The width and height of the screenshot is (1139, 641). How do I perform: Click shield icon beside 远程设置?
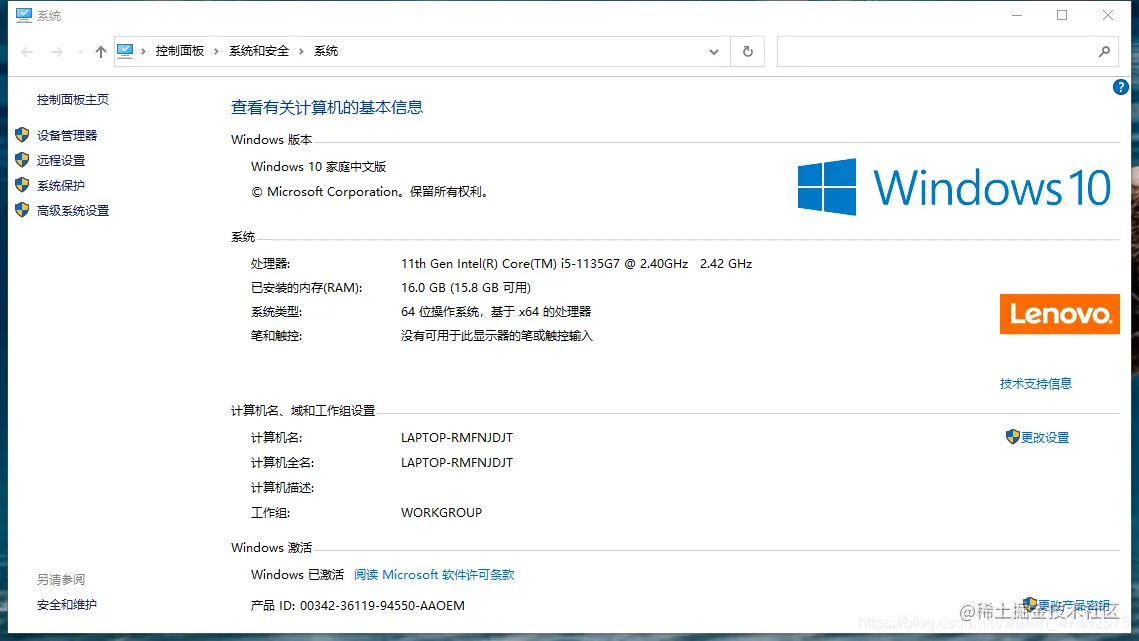[x=22, y=160]
